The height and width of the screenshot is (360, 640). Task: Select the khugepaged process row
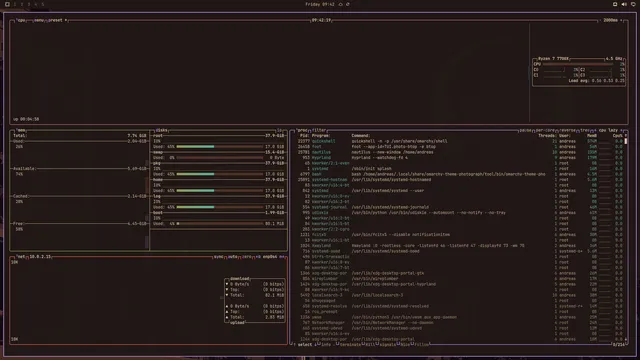tap(460, 301)
